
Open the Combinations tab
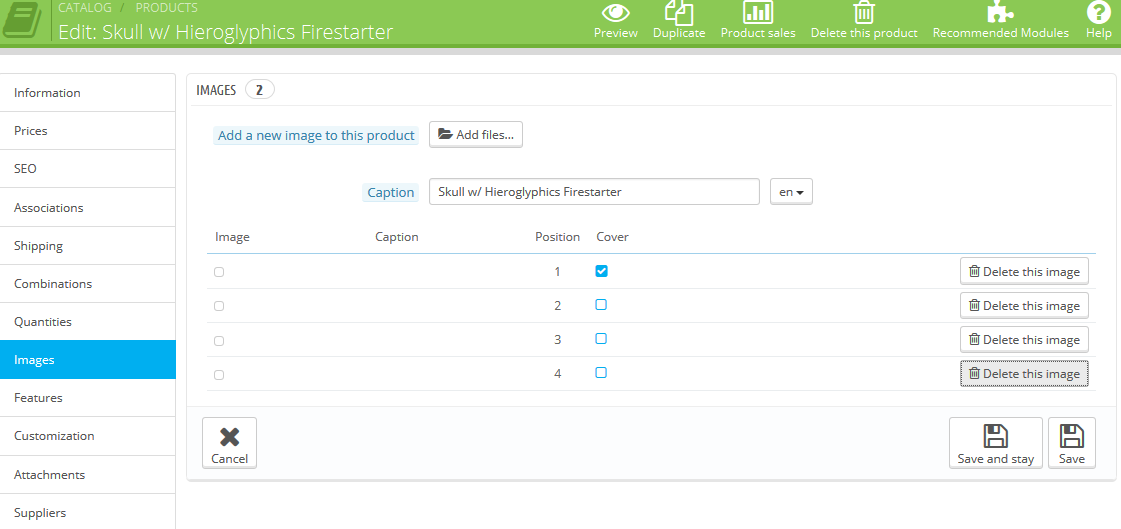tap(53, 284)
